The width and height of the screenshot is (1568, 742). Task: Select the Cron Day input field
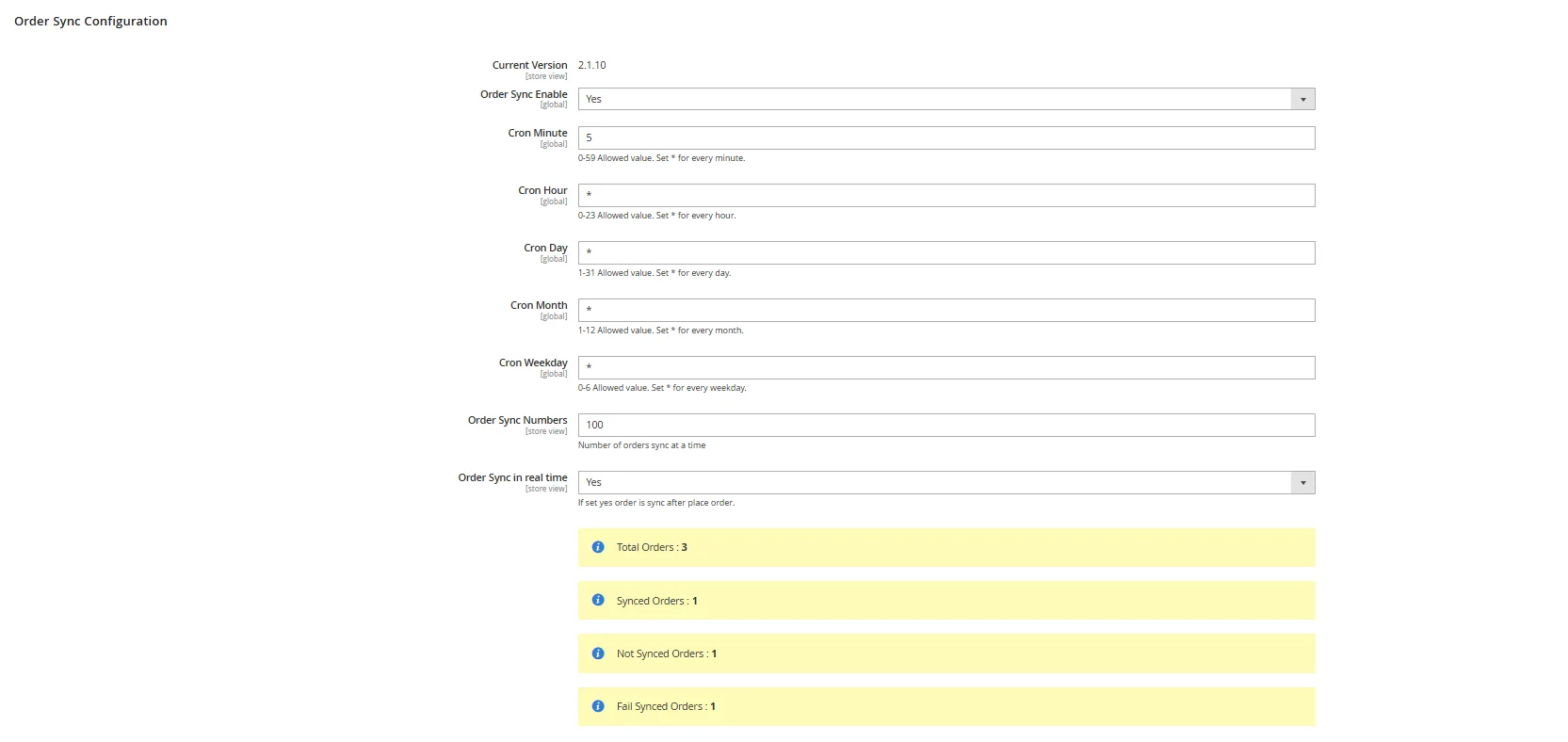(x=946, y=252)
